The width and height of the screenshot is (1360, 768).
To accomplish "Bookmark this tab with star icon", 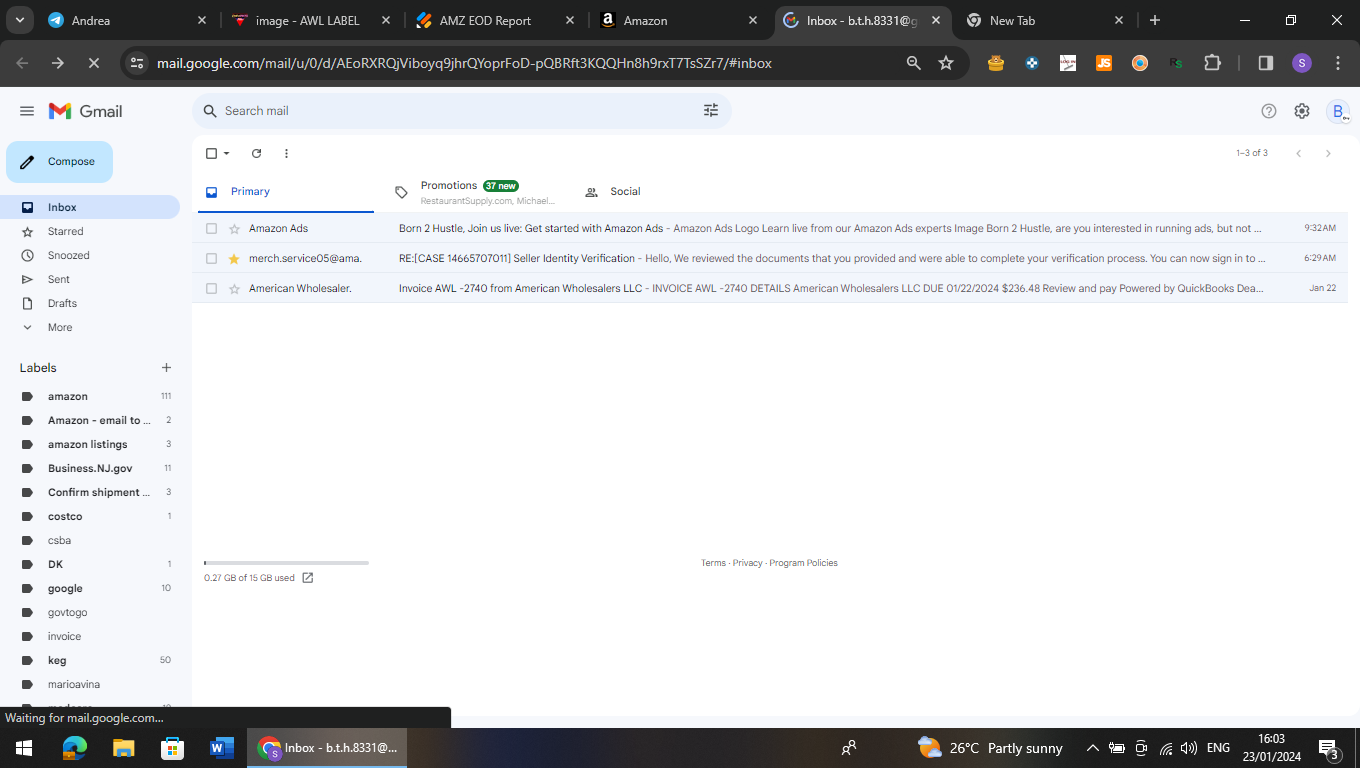I will point(946,63).
